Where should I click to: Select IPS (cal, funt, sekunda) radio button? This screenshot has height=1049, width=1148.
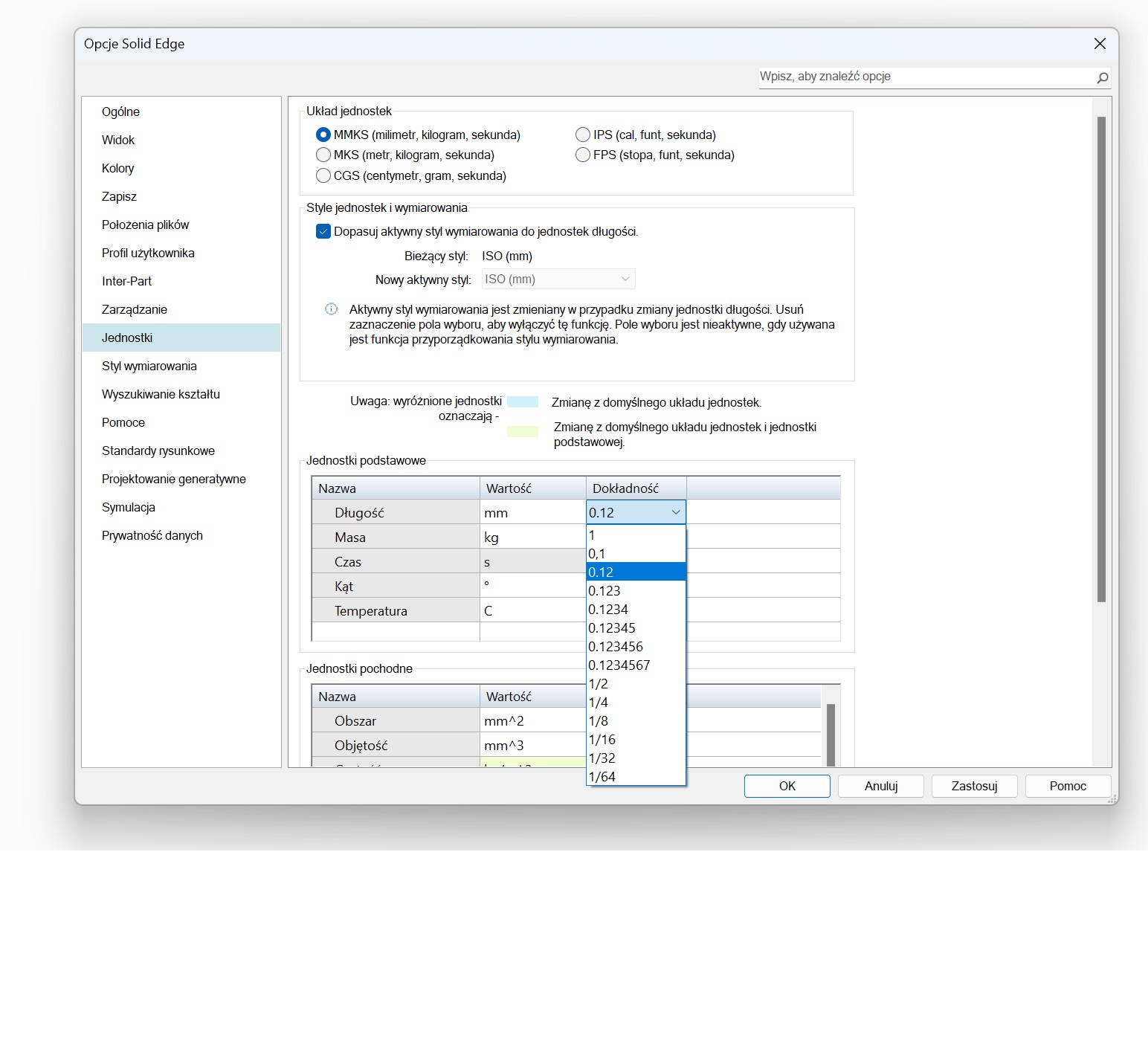click(x=583, y=135)
